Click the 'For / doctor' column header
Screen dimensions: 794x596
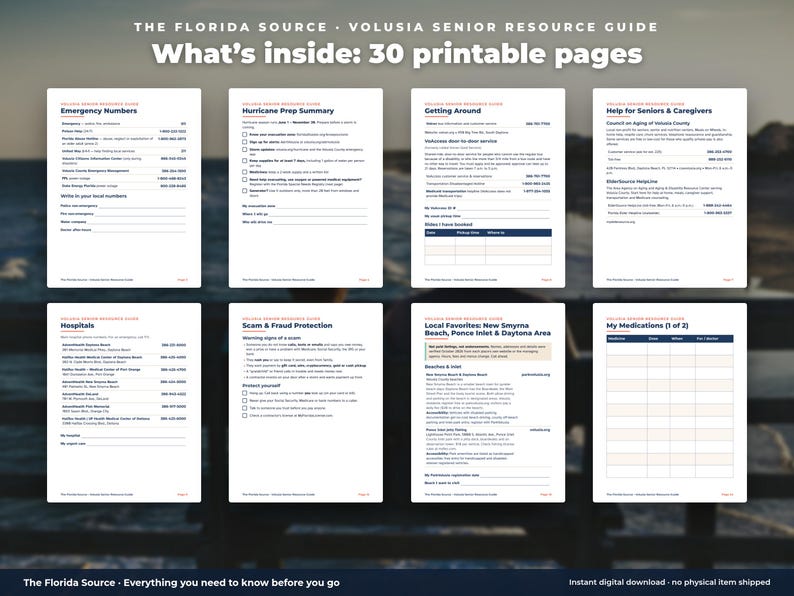tap(708, 338)
